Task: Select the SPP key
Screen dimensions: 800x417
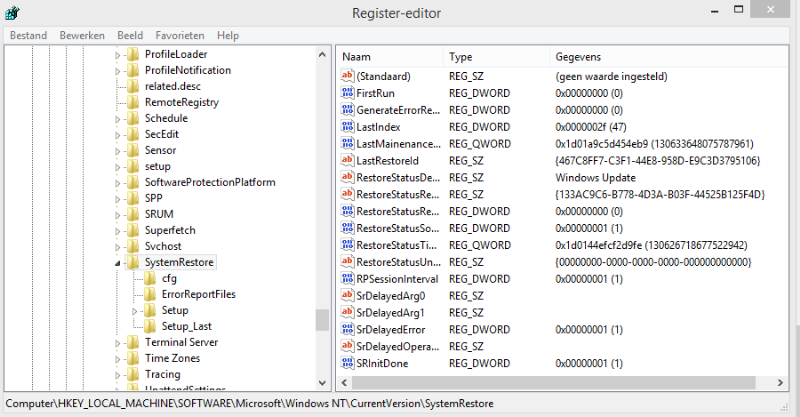Action: (x=154, y=198)
